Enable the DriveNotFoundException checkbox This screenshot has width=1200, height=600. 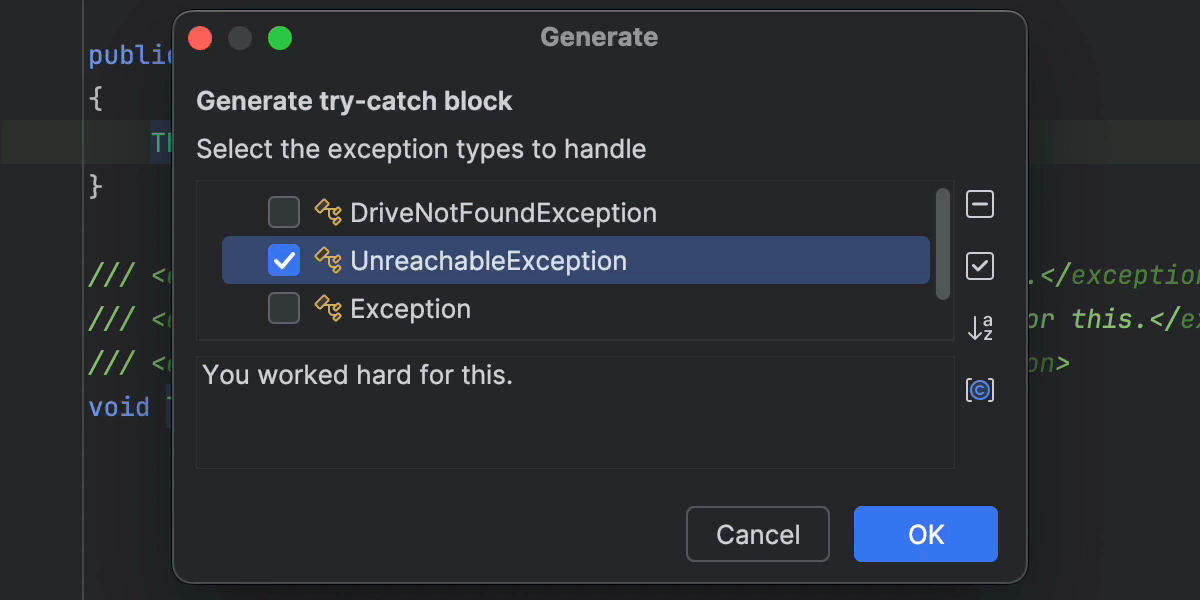pos(284,212)
